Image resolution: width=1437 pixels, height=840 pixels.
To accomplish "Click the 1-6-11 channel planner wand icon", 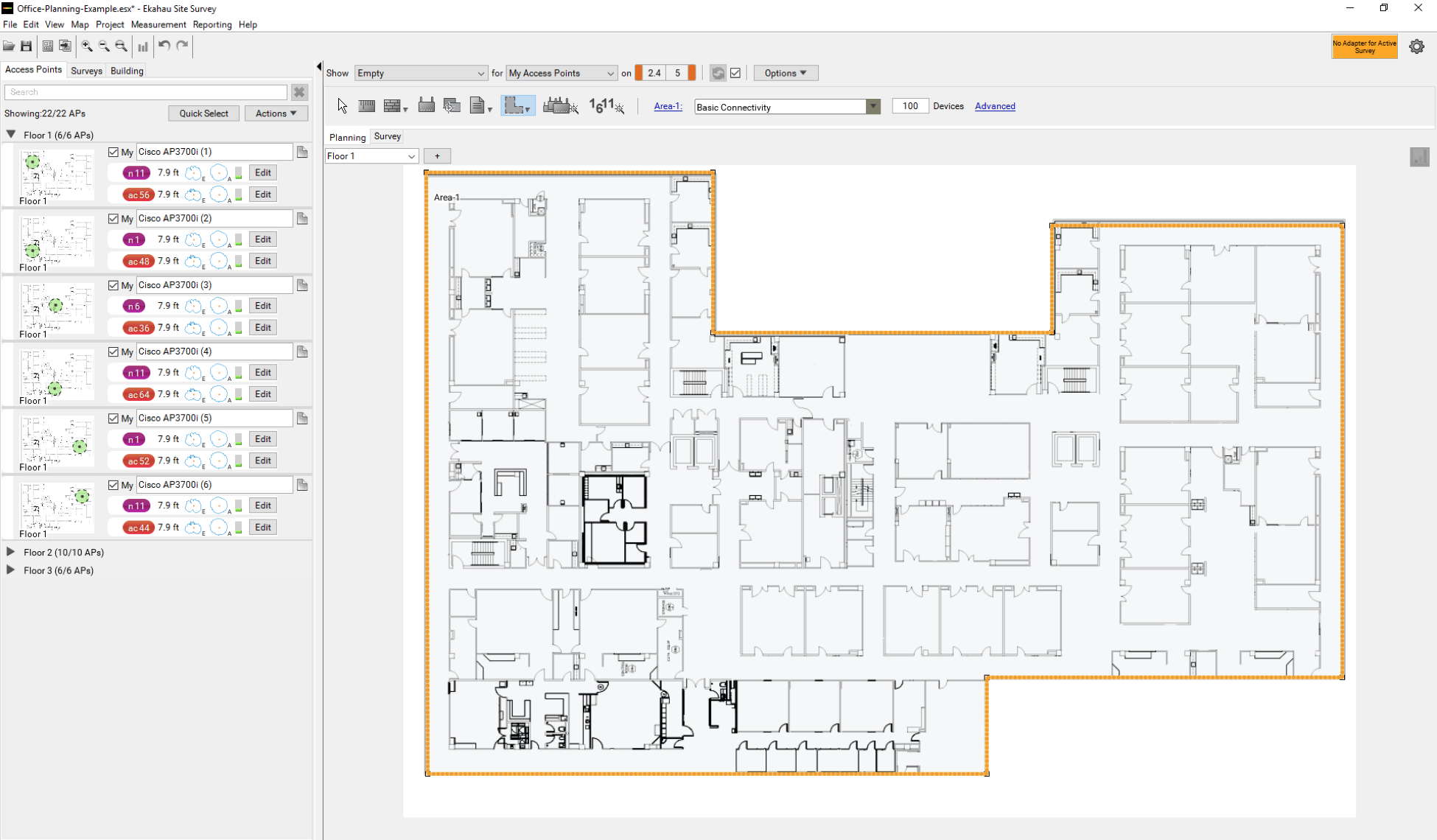I will pyautogui.click(x=606, y=106).
